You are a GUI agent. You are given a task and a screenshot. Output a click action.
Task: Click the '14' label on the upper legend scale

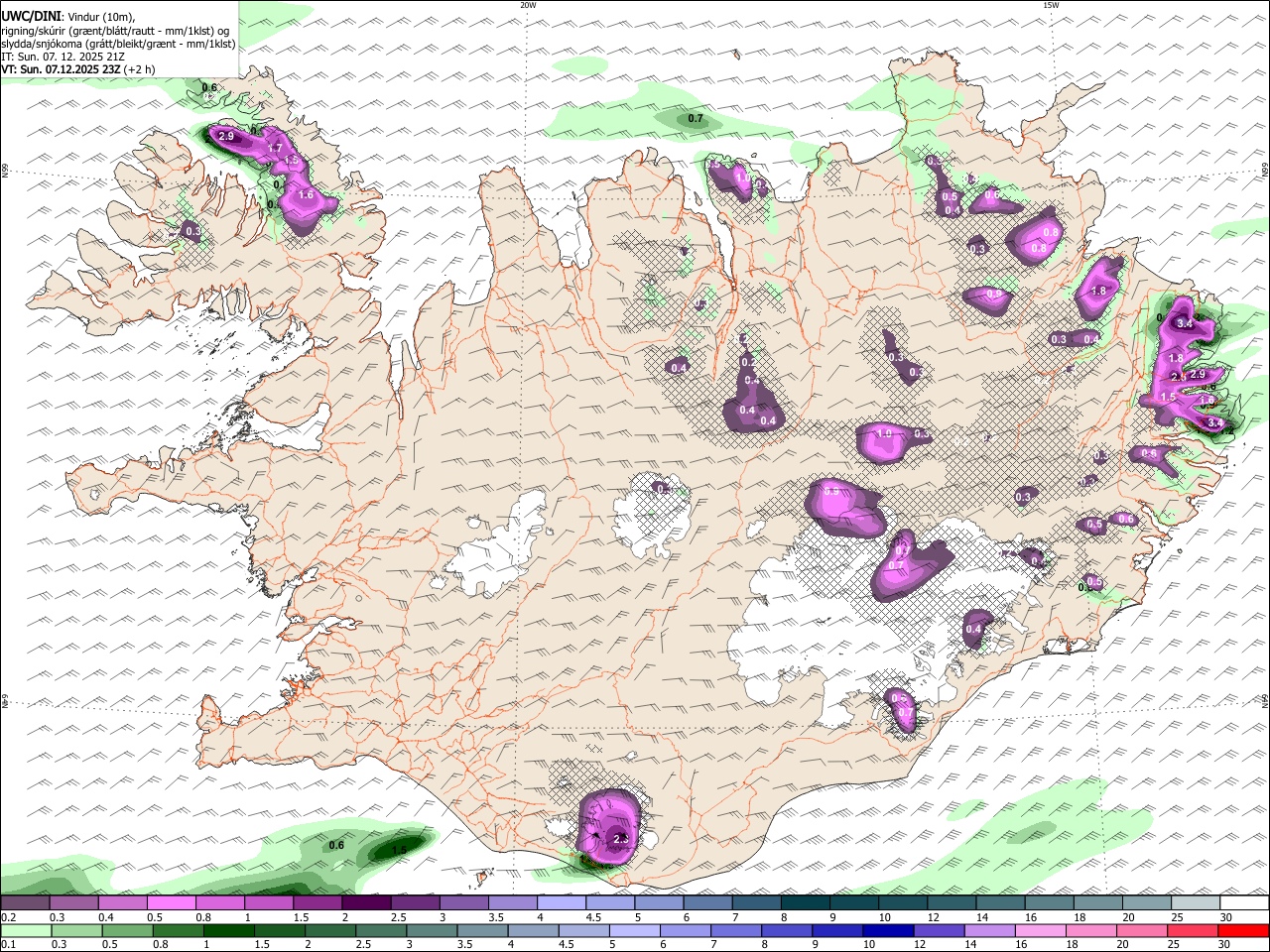click(982, 917)
